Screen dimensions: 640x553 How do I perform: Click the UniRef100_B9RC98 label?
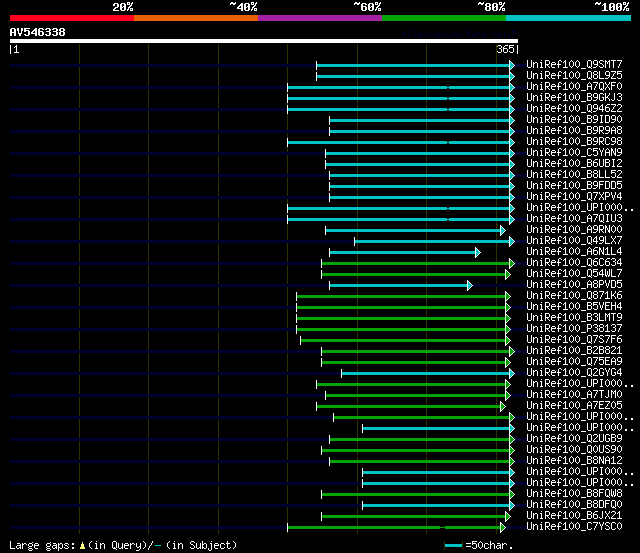(x=574, y=142)
